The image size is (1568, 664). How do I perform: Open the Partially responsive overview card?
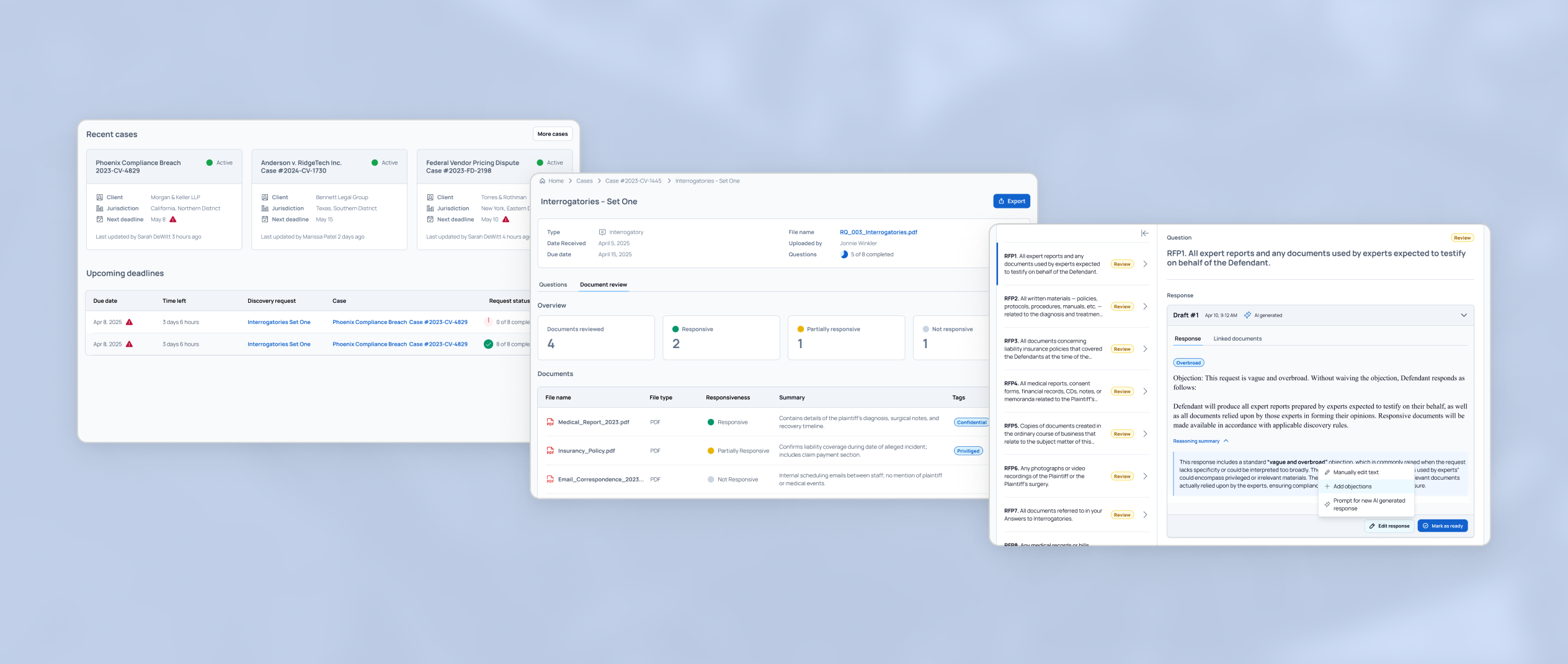pos(846,338)
